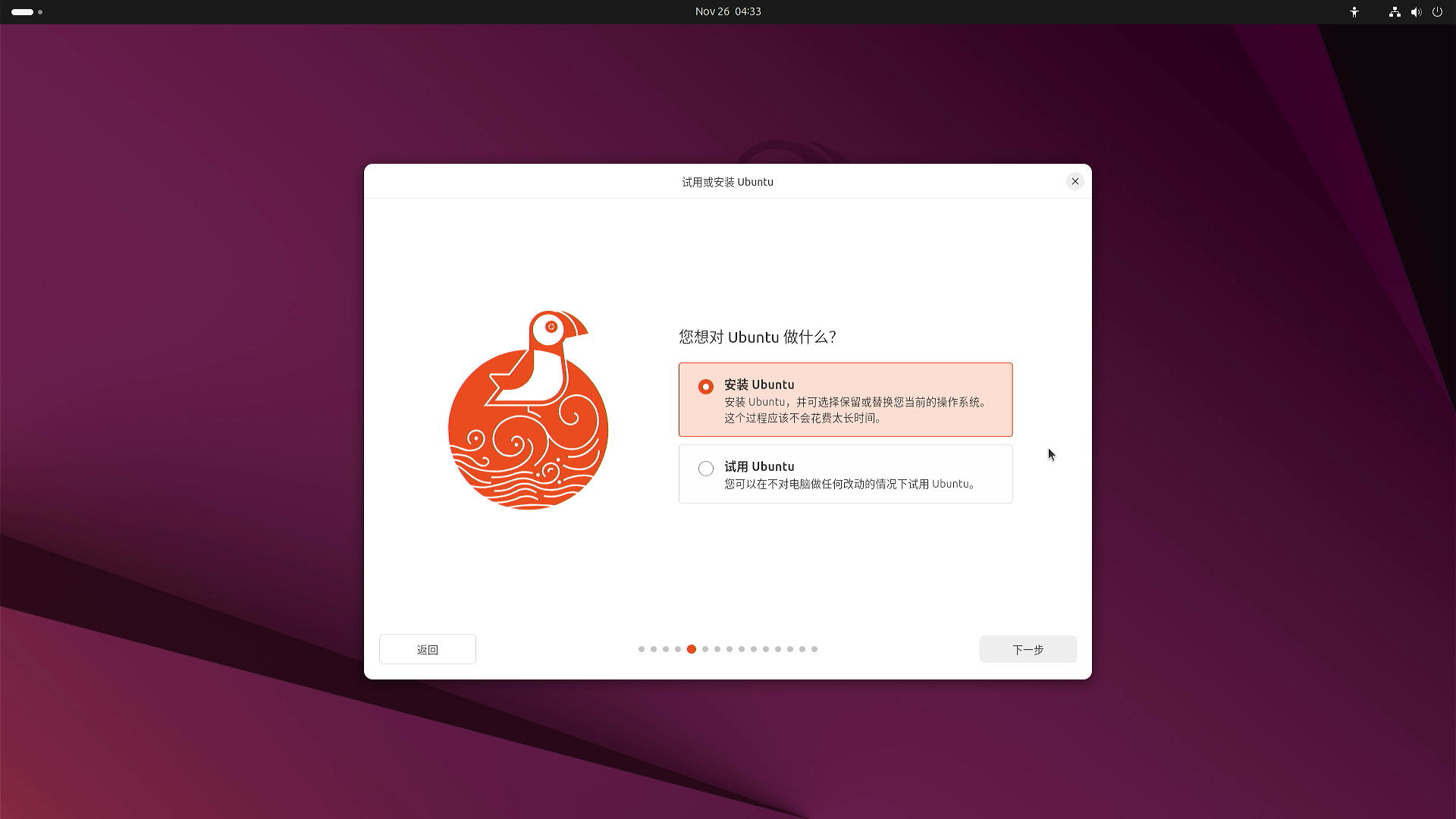Click the 试用或安装 Ubuntu window title
1456x819 pixels.
727,182
